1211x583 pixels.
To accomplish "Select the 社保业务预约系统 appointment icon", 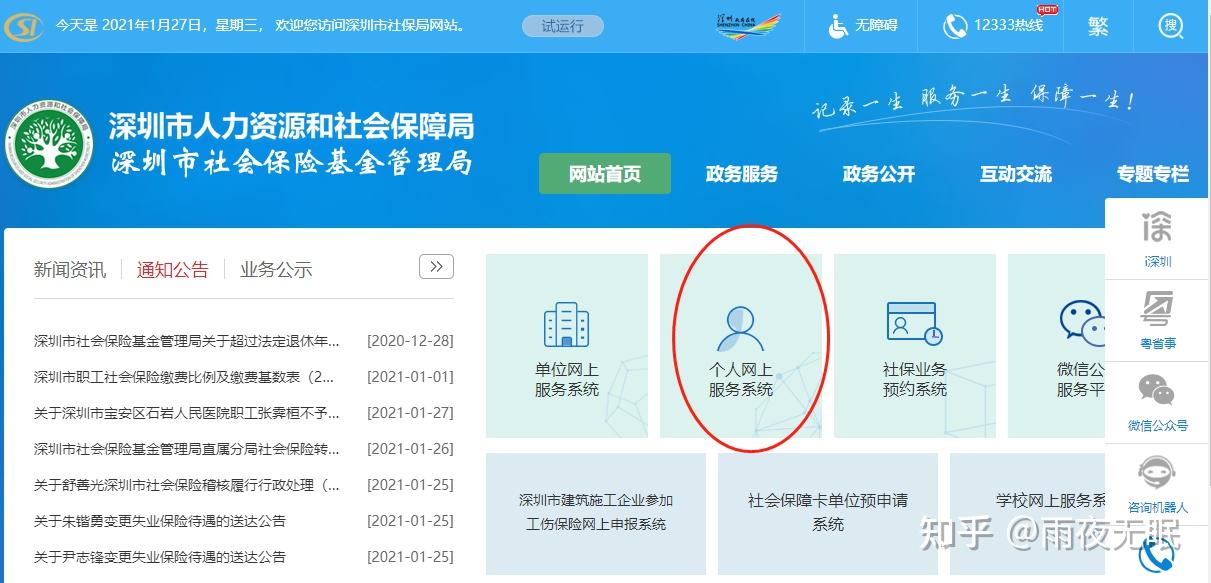I will (x=914, y=323).
